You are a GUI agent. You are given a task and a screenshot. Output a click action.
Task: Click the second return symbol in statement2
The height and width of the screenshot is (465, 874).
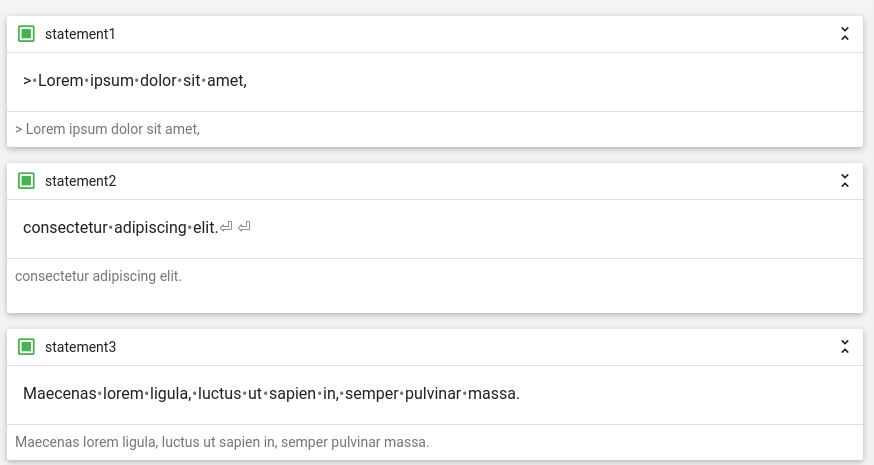point(244,227)
